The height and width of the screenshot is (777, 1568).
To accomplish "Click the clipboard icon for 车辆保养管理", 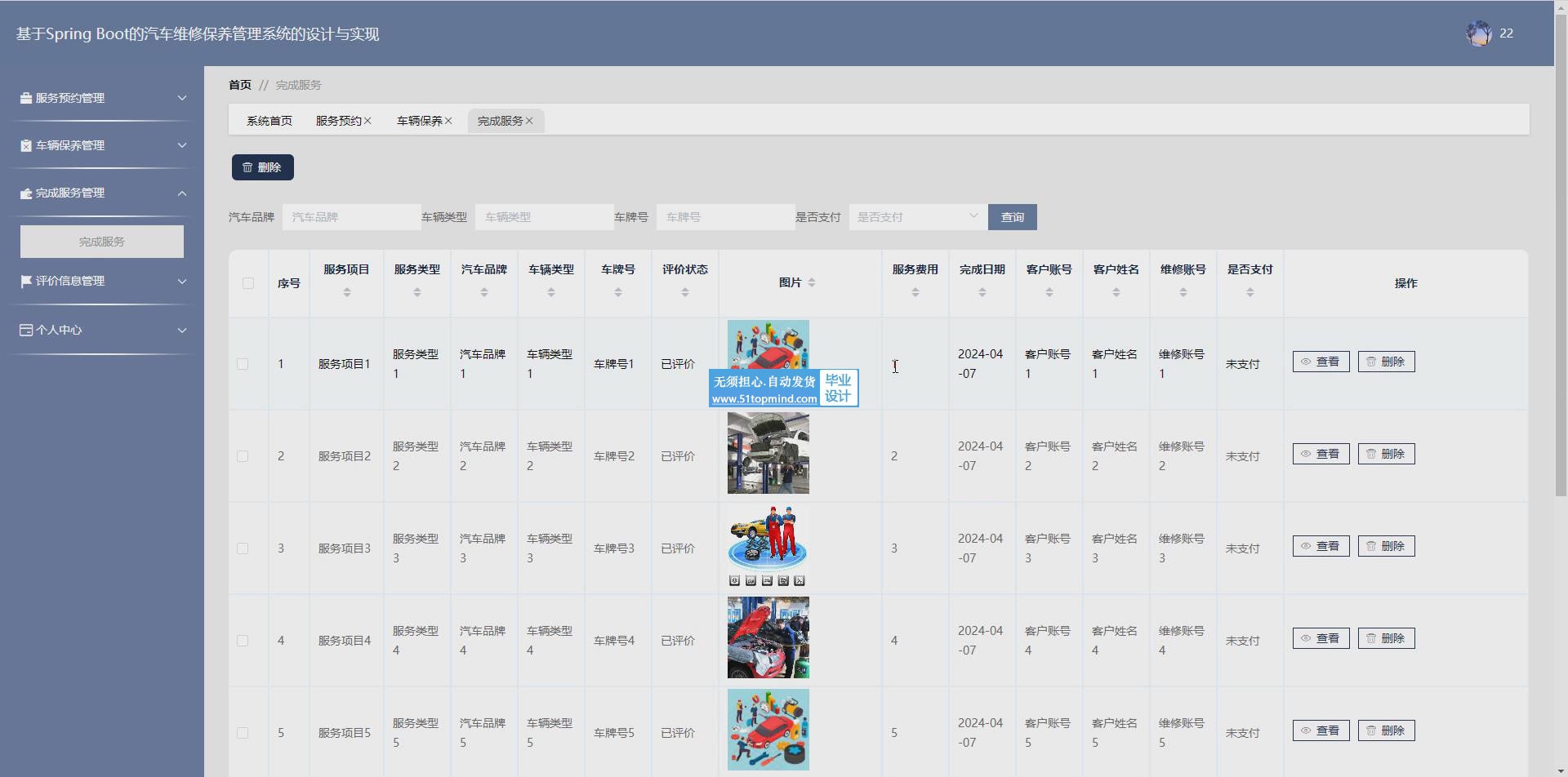I will pos(26,145).
